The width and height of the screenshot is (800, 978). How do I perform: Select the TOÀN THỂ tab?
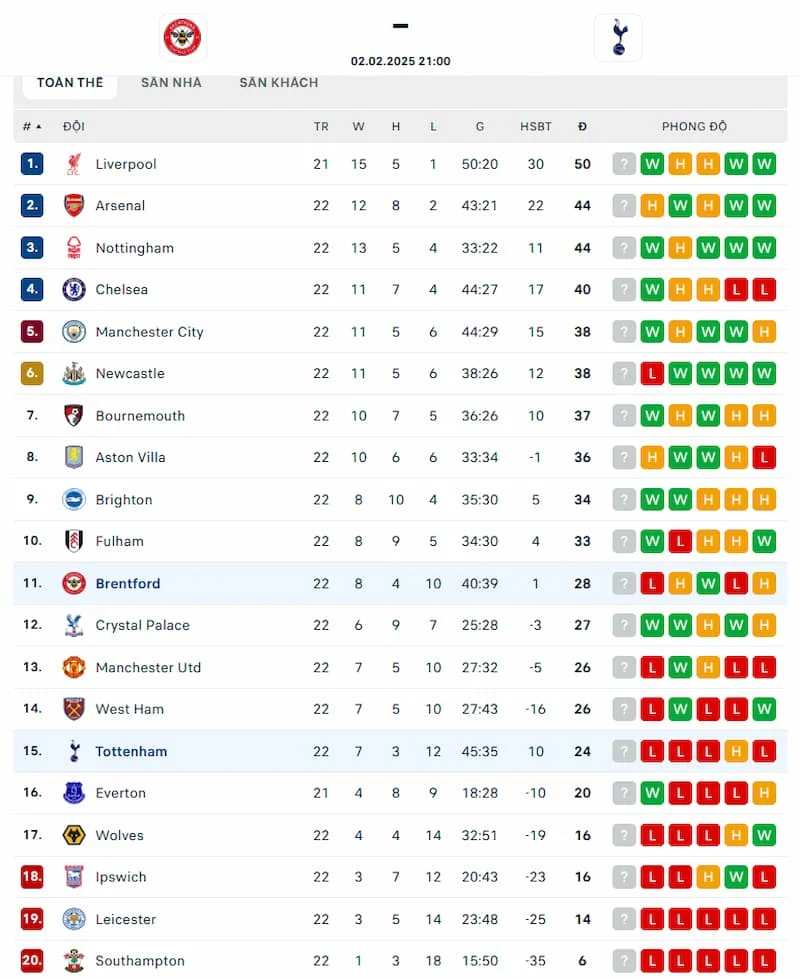click(x=70, y=83)
